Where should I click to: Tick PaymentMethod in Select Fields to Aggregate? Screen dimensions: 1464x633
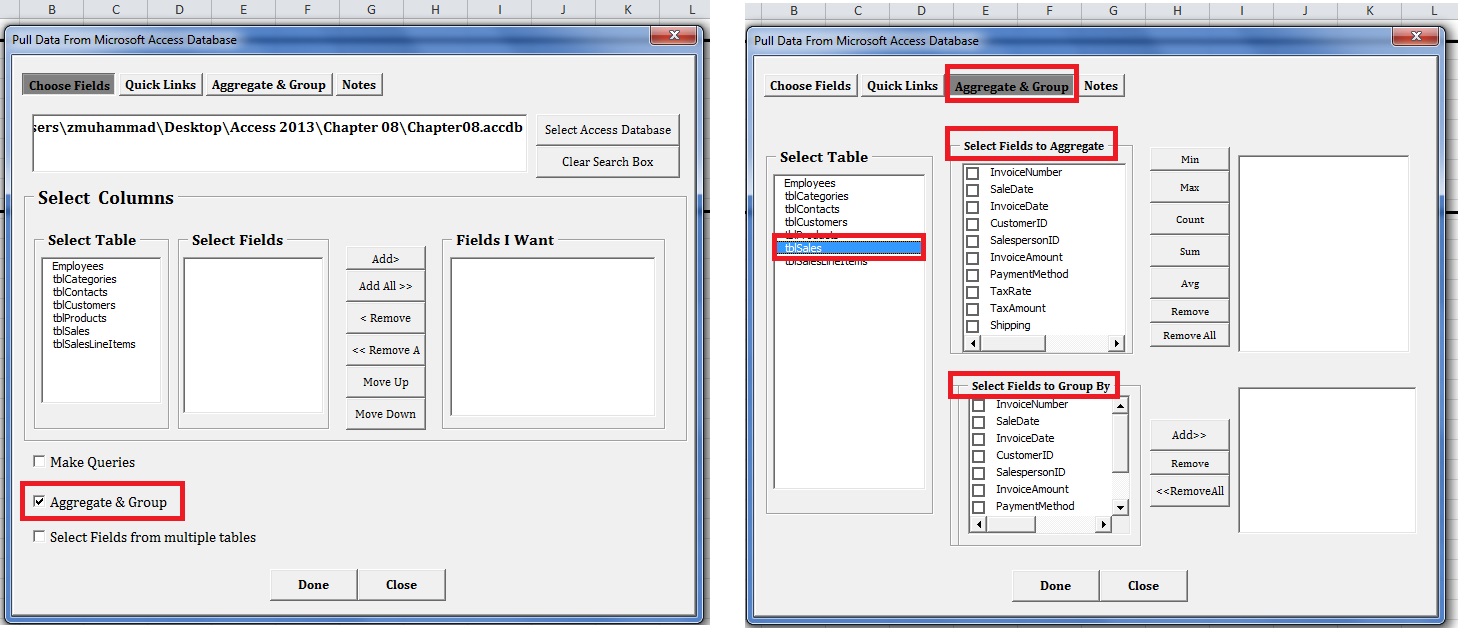pos(972,275)
